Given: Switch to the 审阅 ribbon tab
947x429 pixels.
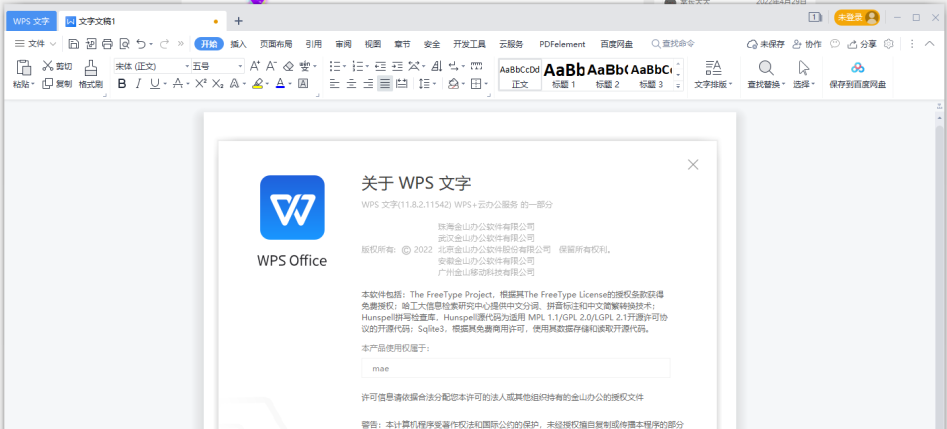Looking at the screenshot, I should point(344,44).
